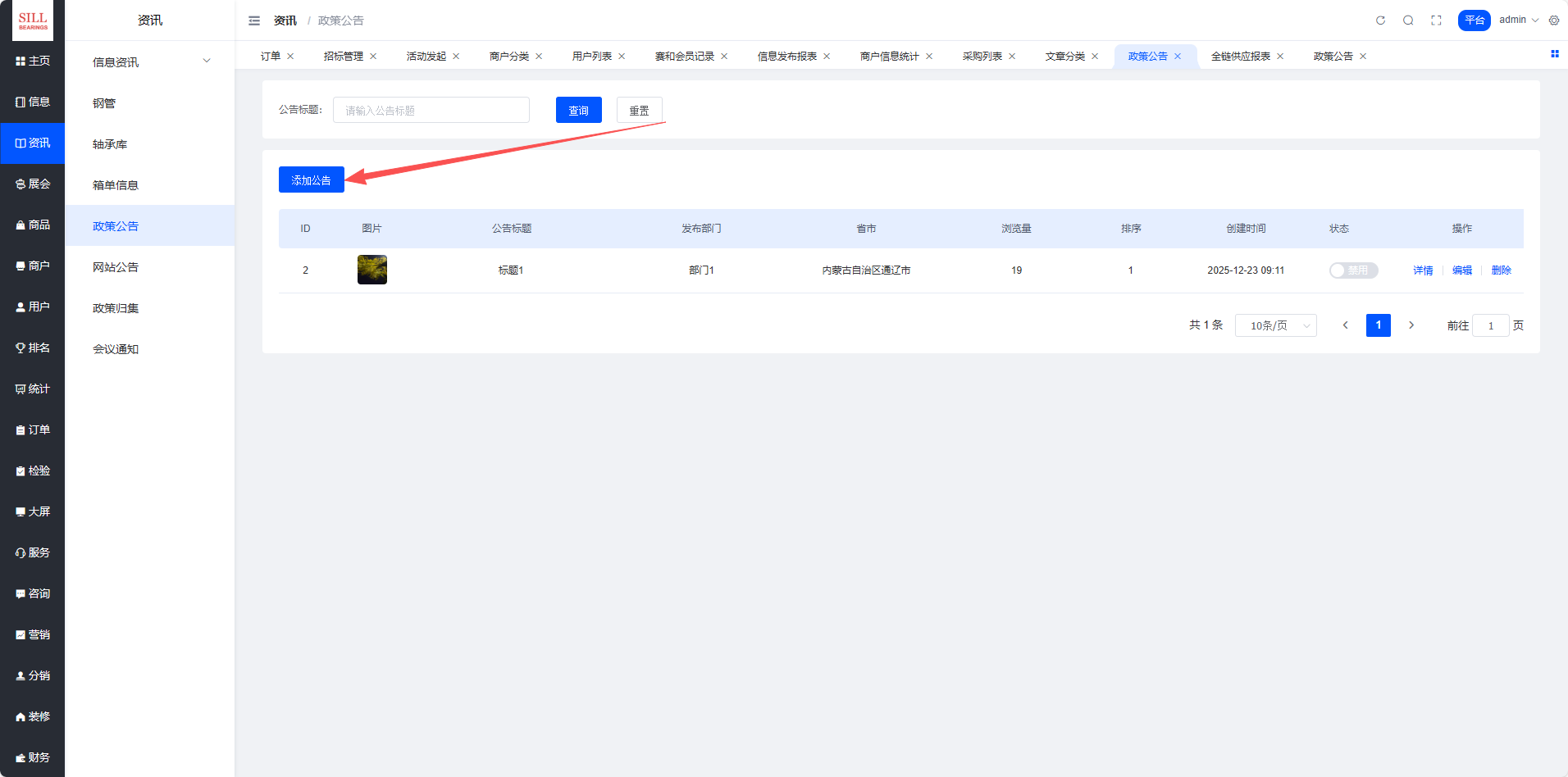Open the tab grid menu icon
Viewport: 1568px width, 777px height.
[x=1554, y=54]
